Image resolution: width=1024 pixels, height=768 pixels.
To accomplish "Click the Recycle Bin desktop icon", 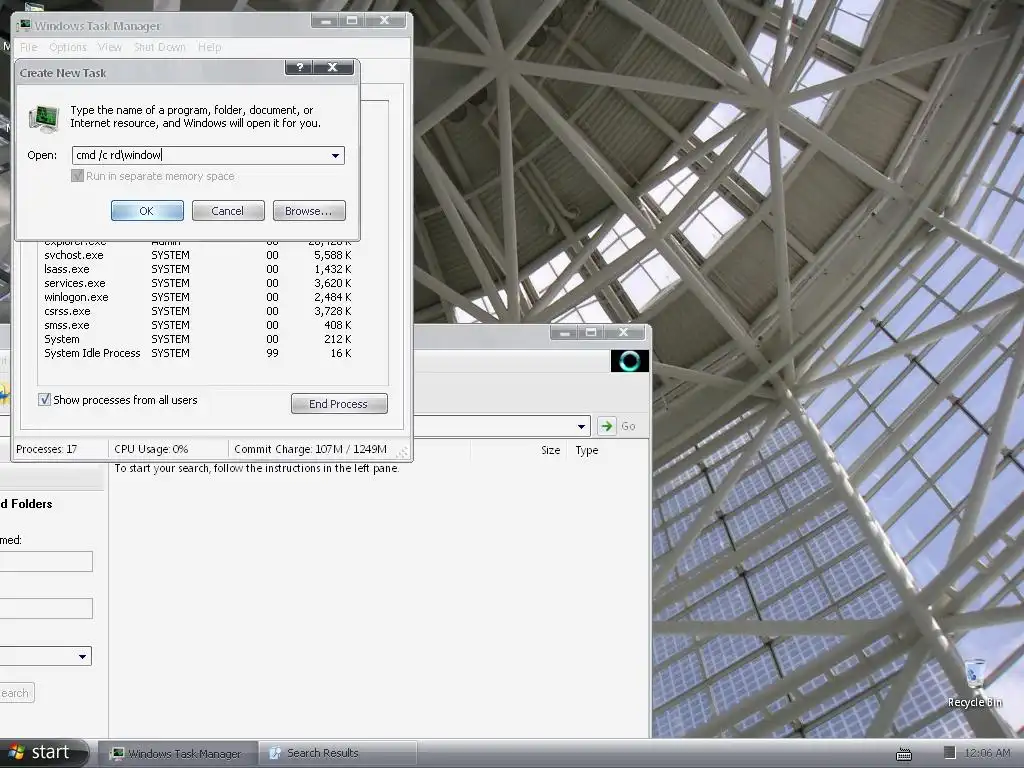I will [974, 684].
